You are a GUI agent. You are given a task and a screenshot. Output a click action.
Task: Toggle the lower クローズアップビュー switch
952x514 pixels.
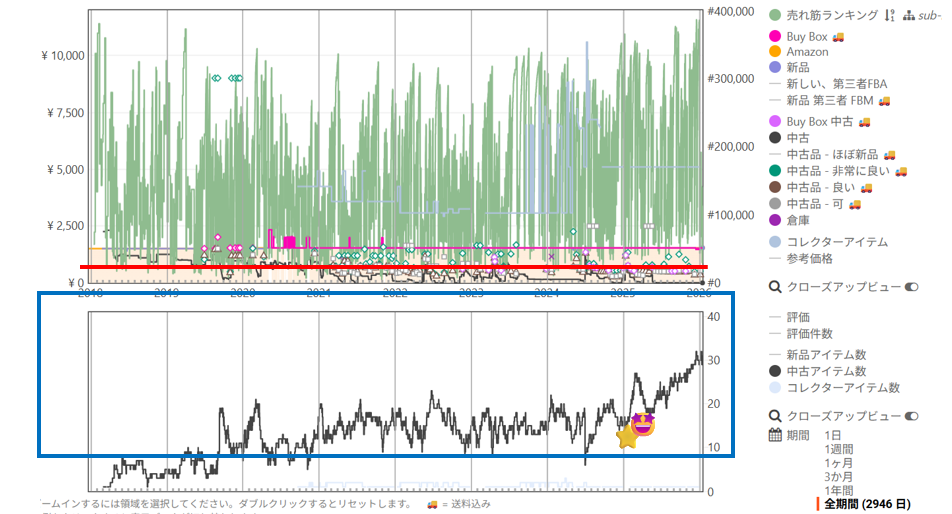(911, 416)
